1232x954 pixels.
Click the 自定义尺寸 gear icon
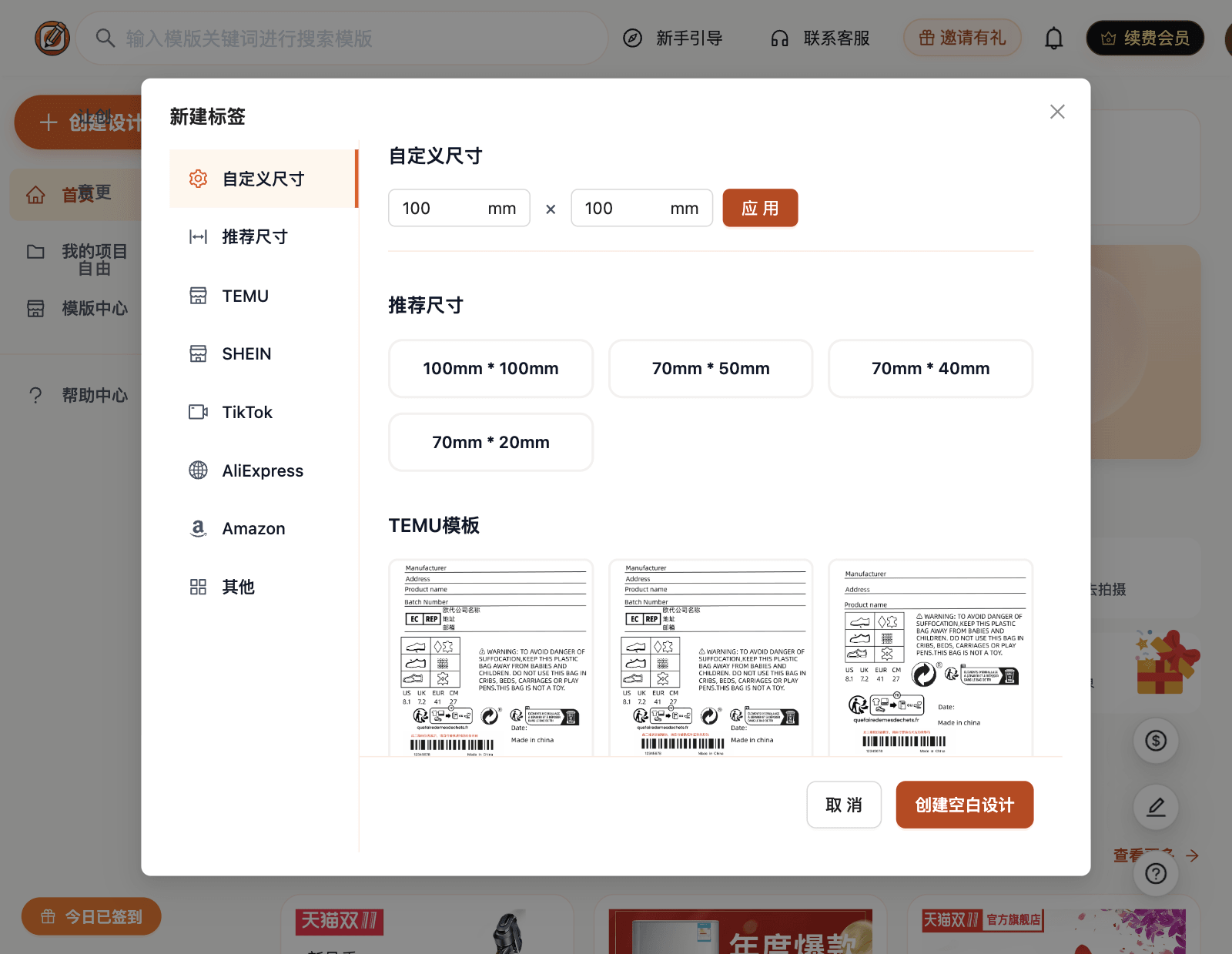(198, 179)
